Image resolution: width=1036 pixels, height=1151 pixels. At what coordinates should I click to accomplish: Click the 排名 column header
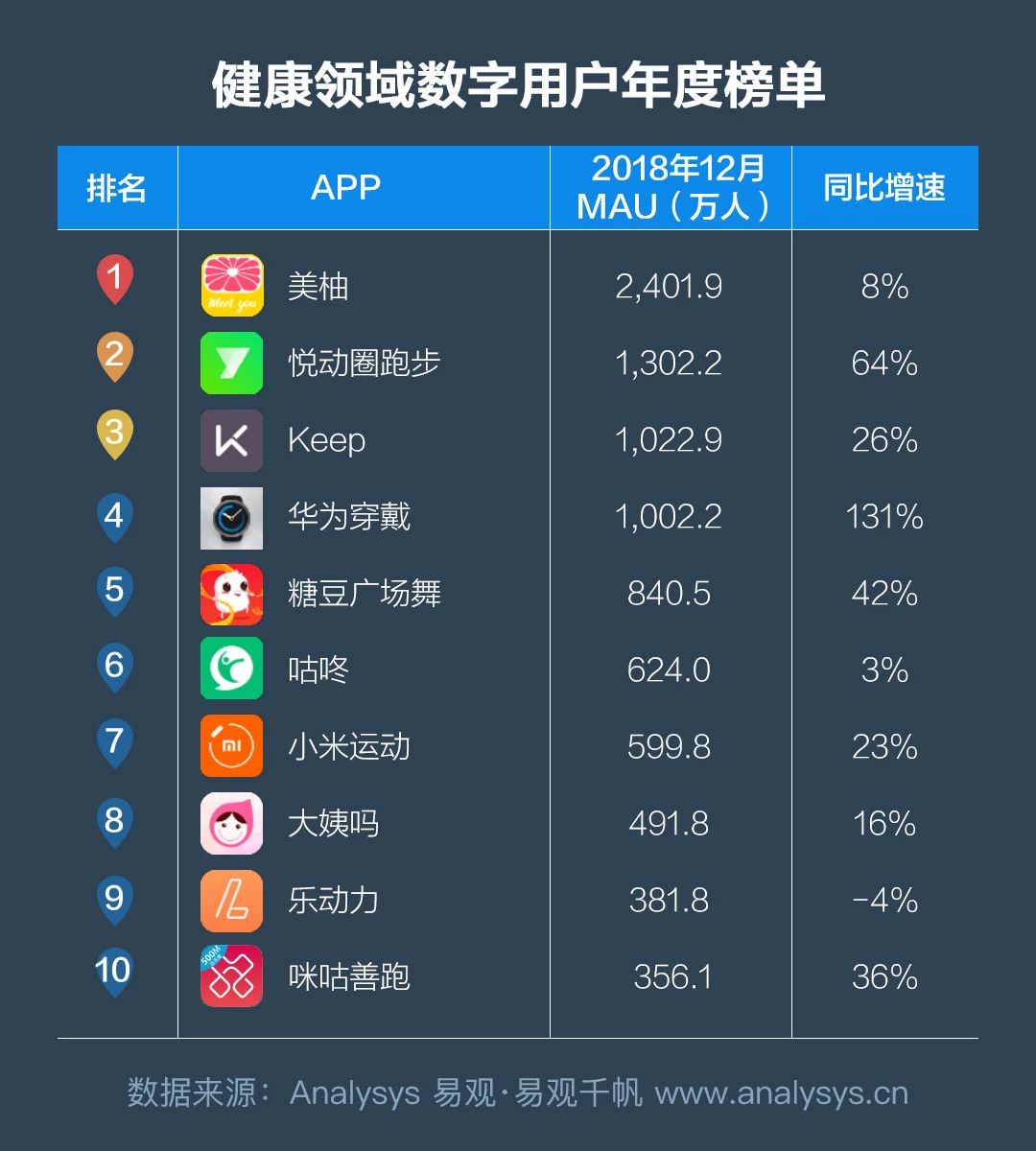pos(117,188)
